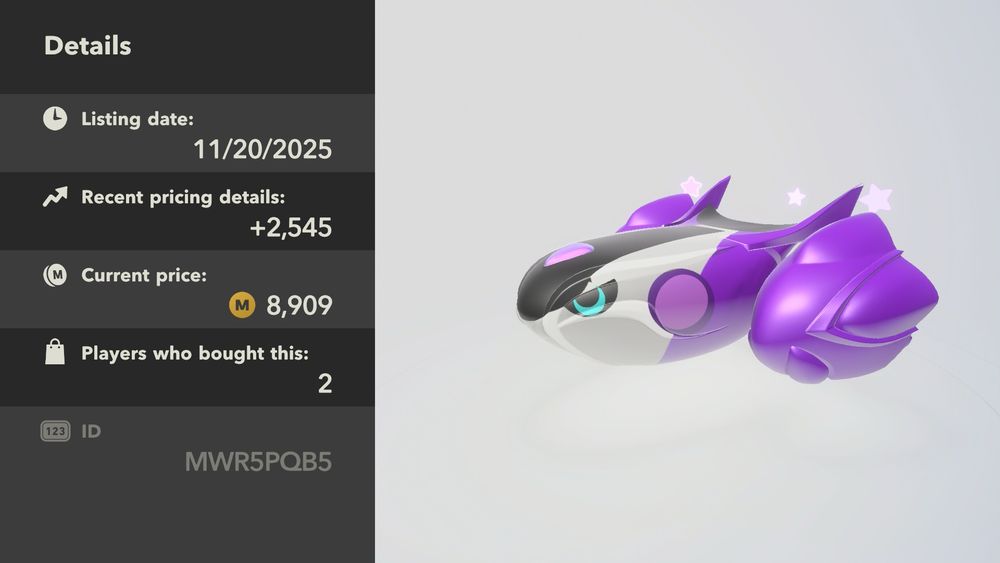The image size is (1000, 563).
Task: Click the M coin icon beside Current price label
Action: point(55,275)
